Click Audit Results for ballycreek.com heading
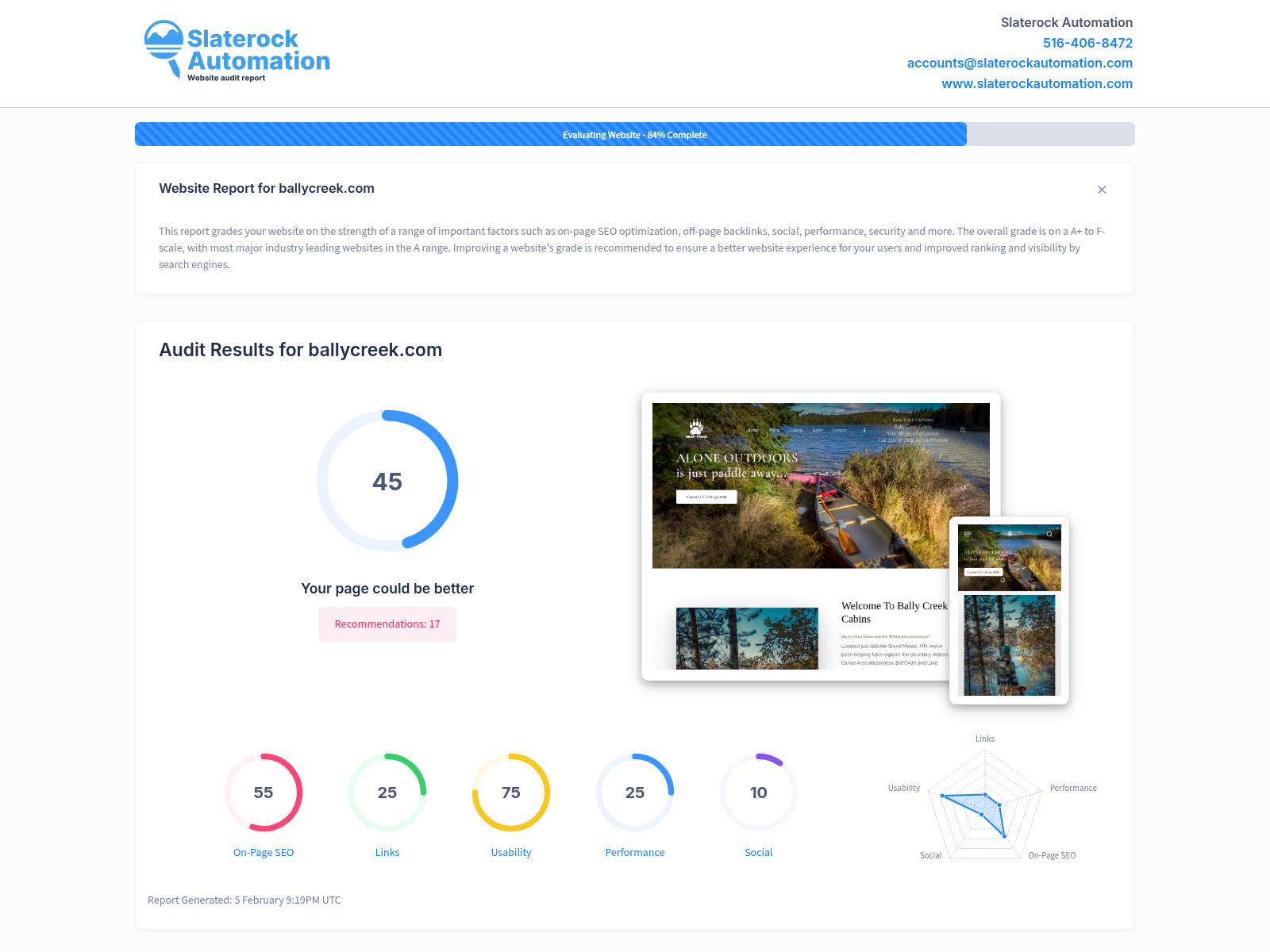1270x952 pixels. pos(301,350)
